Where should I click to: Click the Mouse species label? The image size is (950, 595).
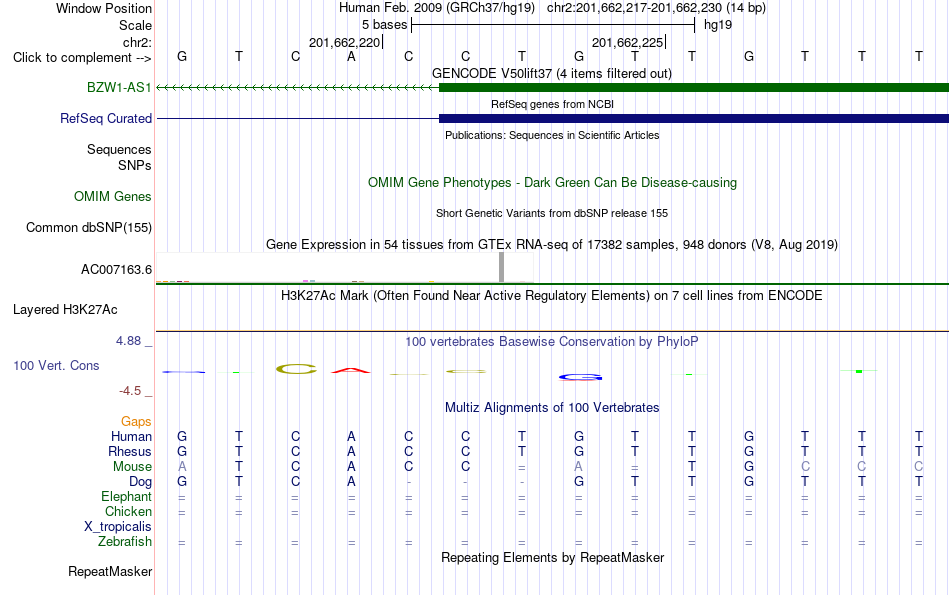(132, 467)
